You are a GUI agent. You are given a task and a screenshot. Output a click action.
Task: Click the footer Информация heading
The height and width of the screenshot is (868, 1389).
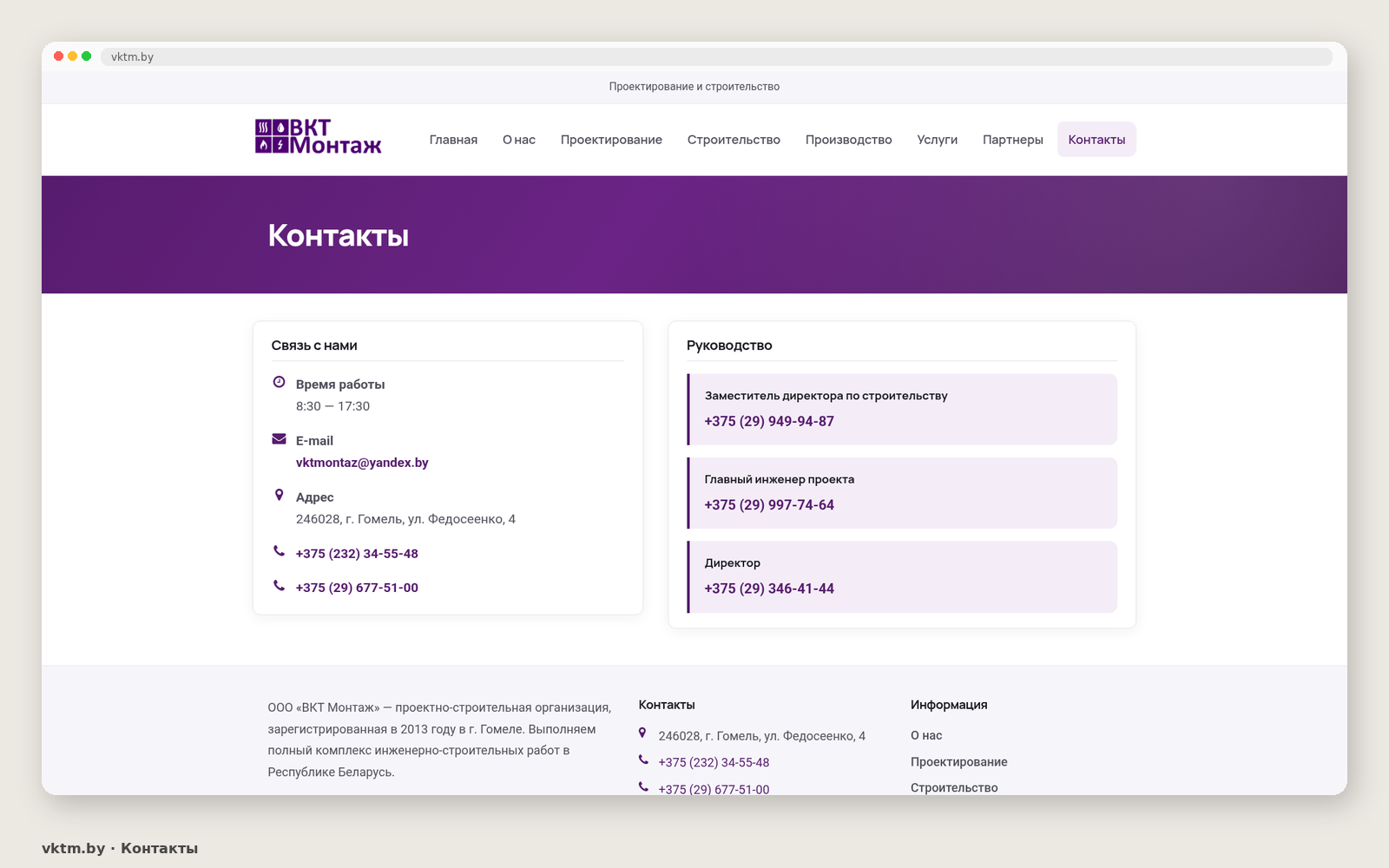949,705
